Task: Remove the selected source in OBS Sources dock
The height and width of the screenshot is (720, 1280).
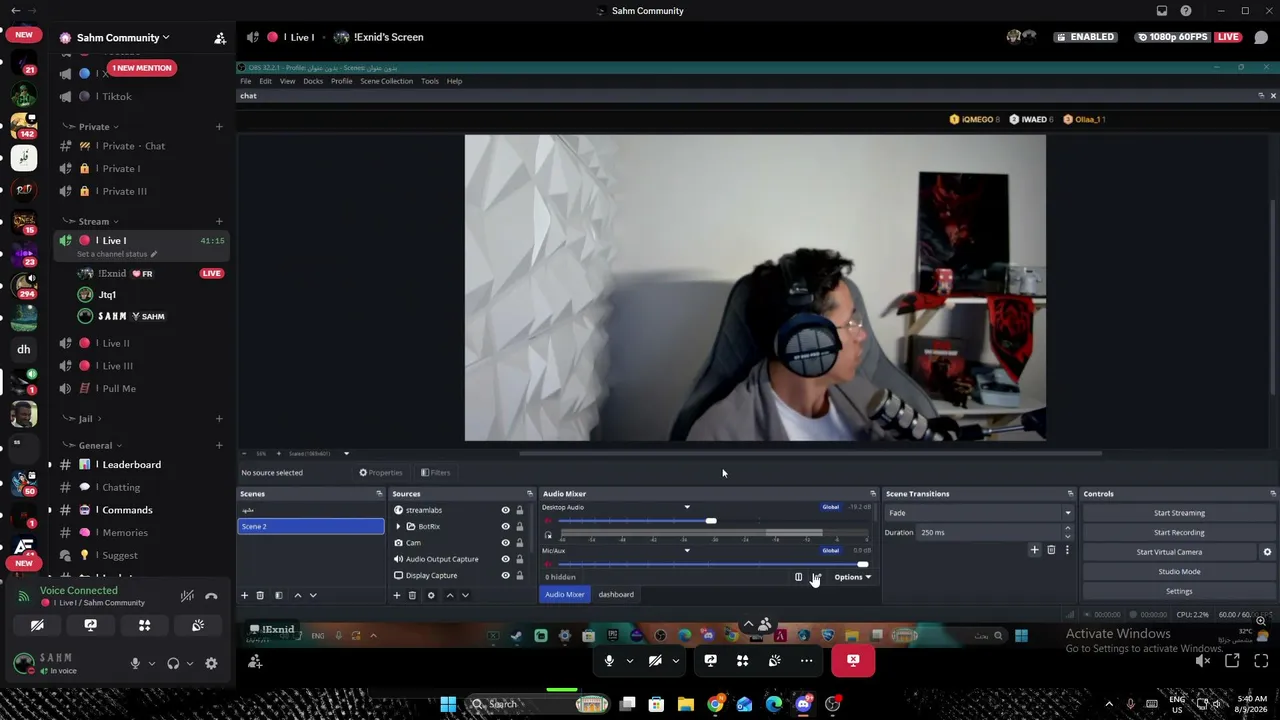Action: (412, 595)
